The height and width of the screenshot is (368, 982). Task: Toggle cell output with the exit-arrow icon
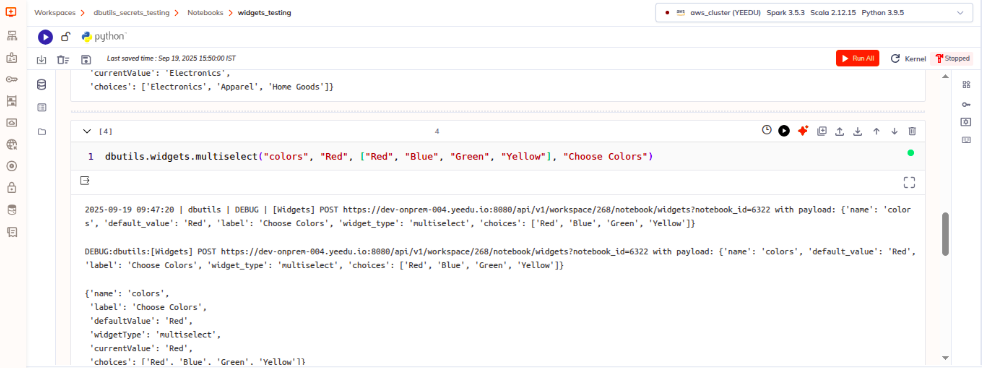85,181
